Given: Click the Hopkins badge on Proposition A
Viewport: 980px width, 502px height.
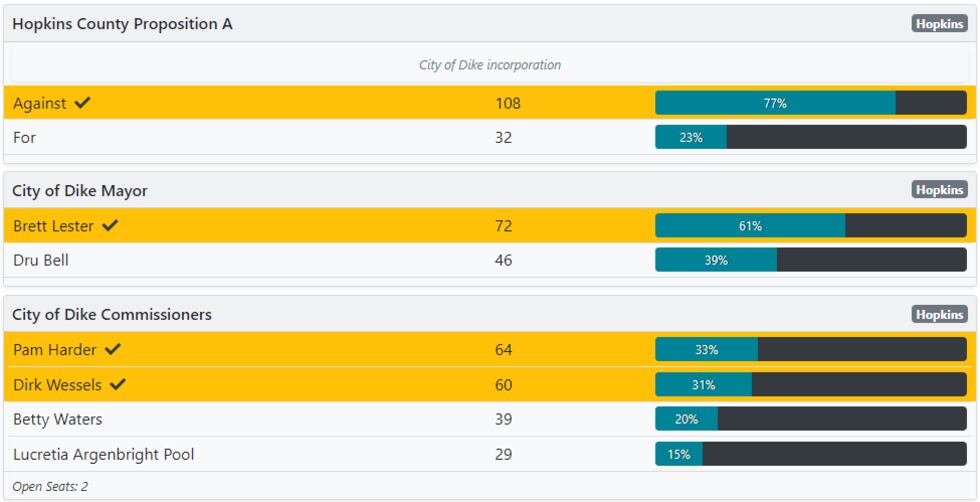Looking at the screenshot, I should (x=939, y=24).
